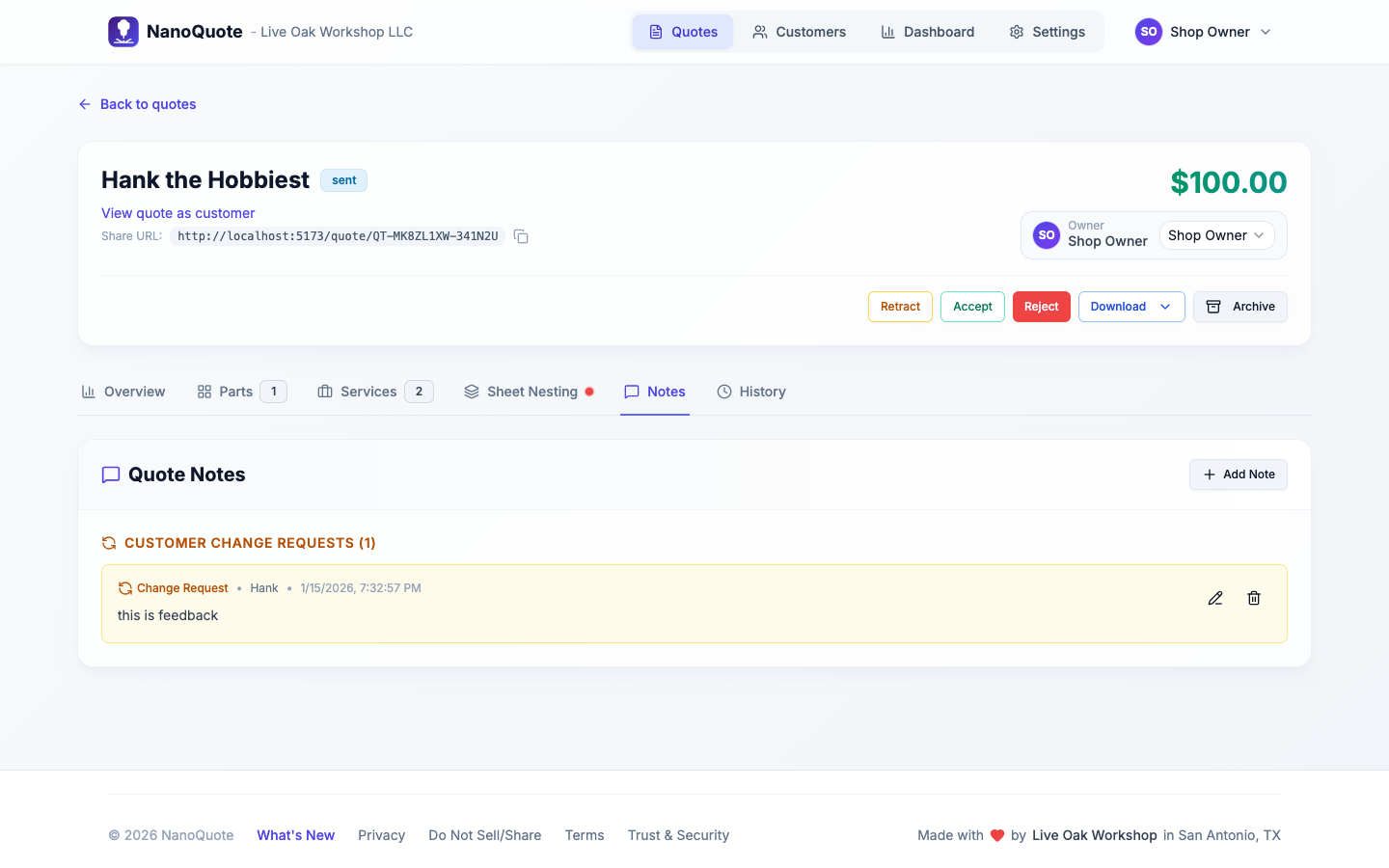Open the History tab

[751, 392]
